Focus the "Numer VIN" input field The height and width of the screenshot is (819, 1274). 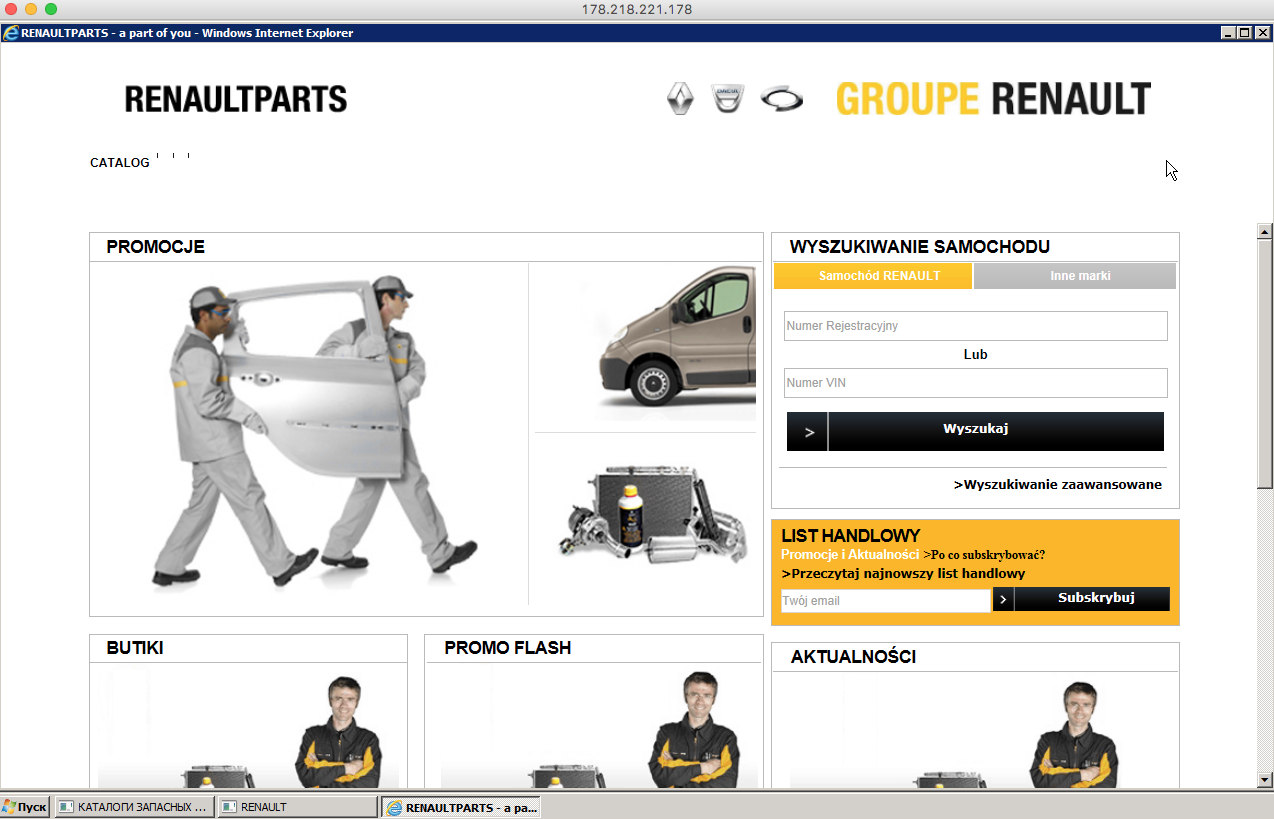coord(975,383)
